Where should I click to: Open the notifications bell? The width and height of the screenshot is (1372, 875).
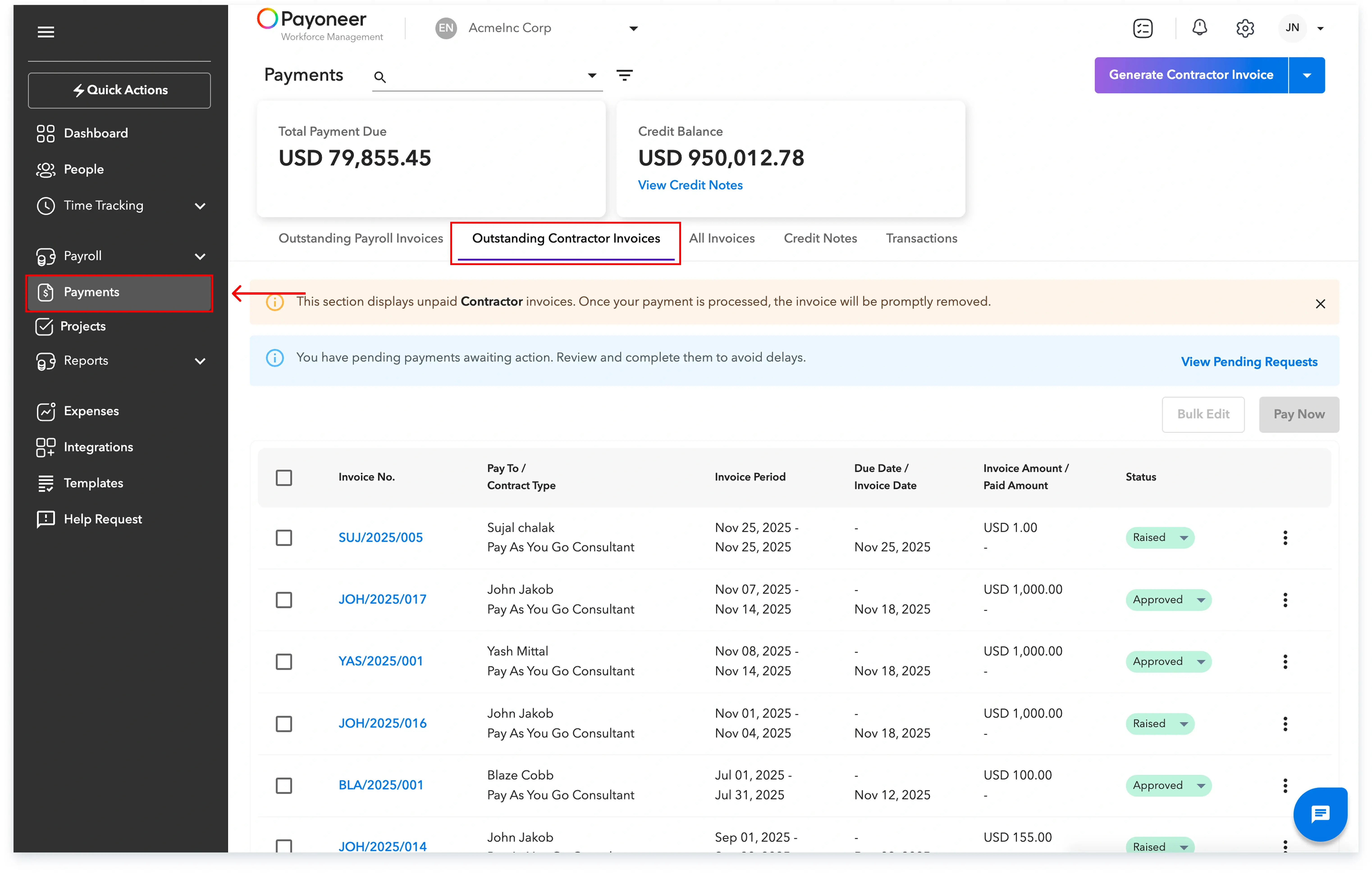[x=1199, y=28]
